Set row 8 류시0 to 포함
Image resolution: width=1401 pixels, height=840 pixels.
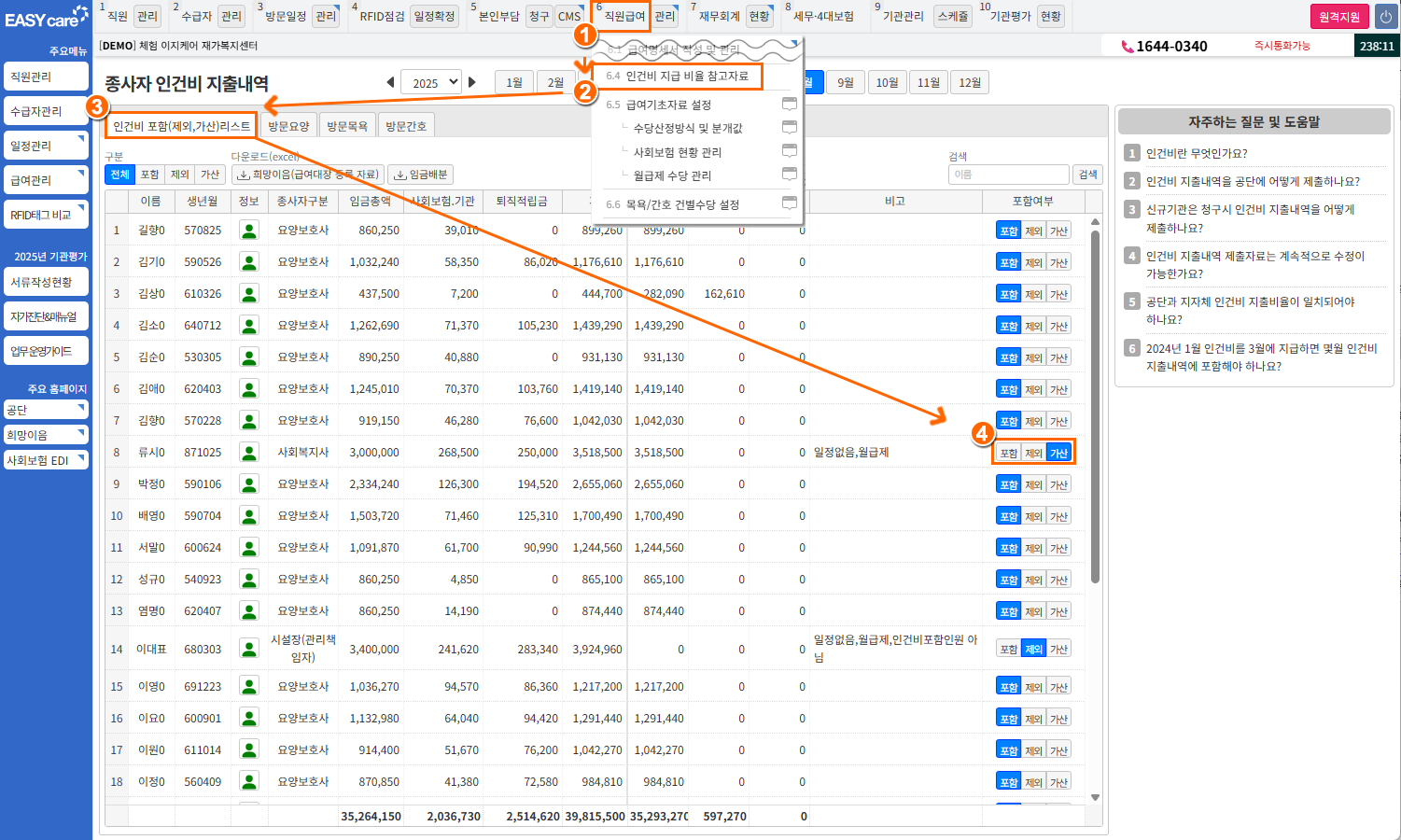(1008, 453)
